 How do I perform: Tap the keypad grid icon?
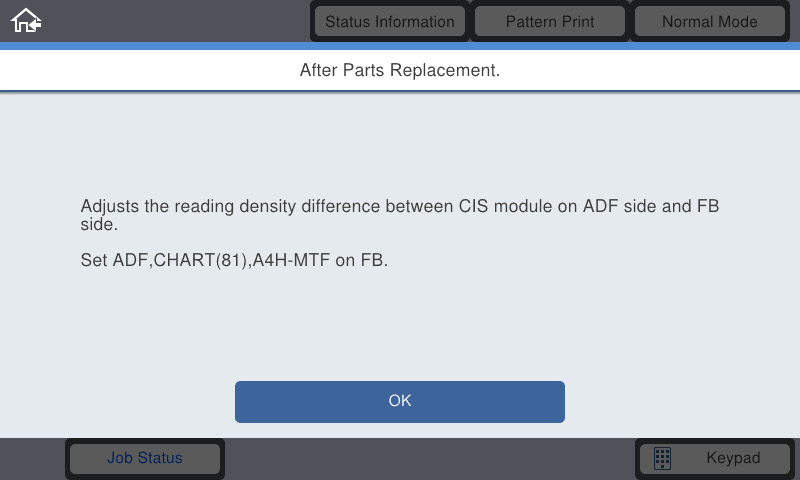pos(662,458)
